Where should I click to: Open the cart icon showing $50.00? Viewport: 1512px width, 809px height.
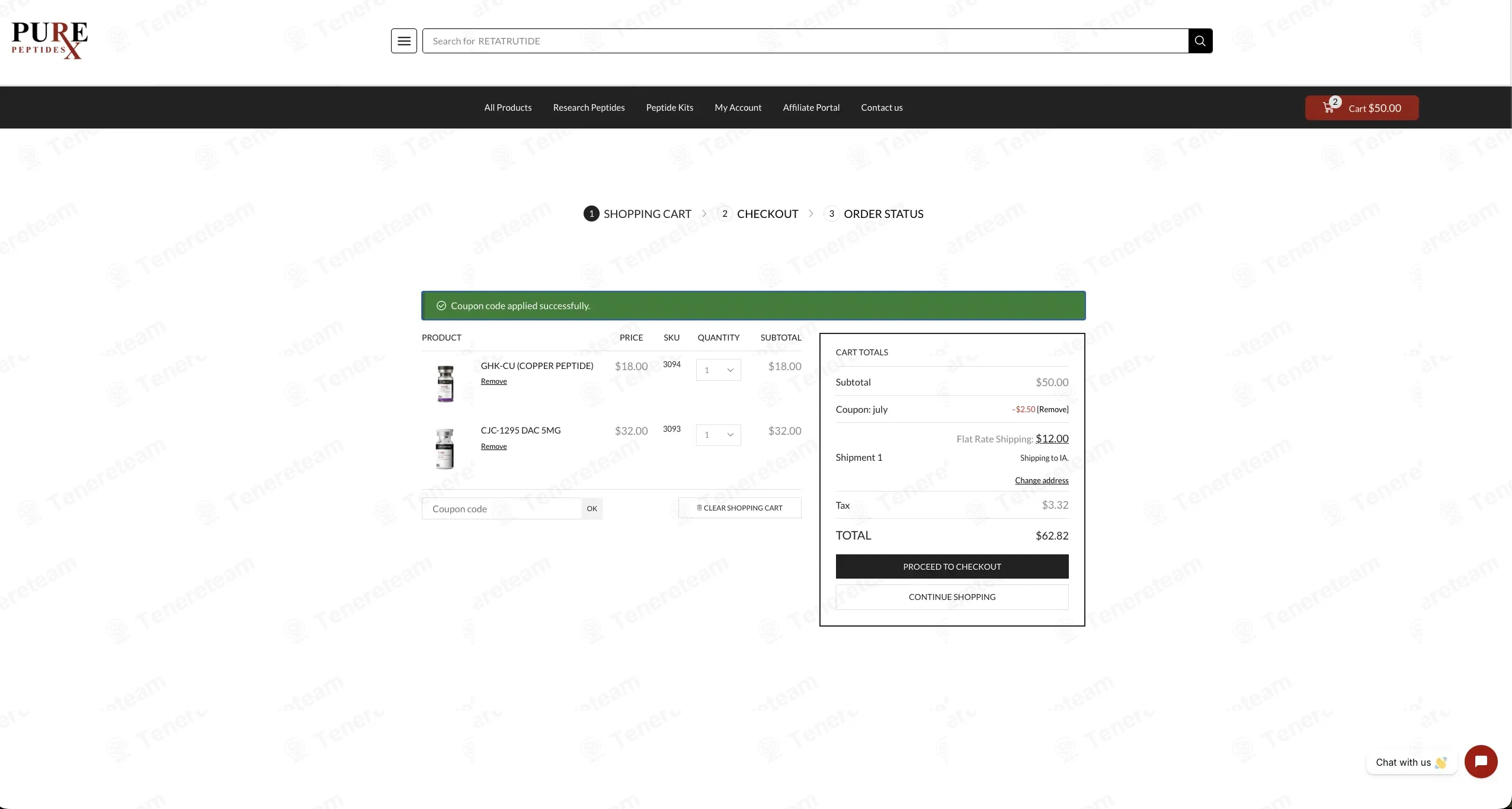[x=1362, y=108]
